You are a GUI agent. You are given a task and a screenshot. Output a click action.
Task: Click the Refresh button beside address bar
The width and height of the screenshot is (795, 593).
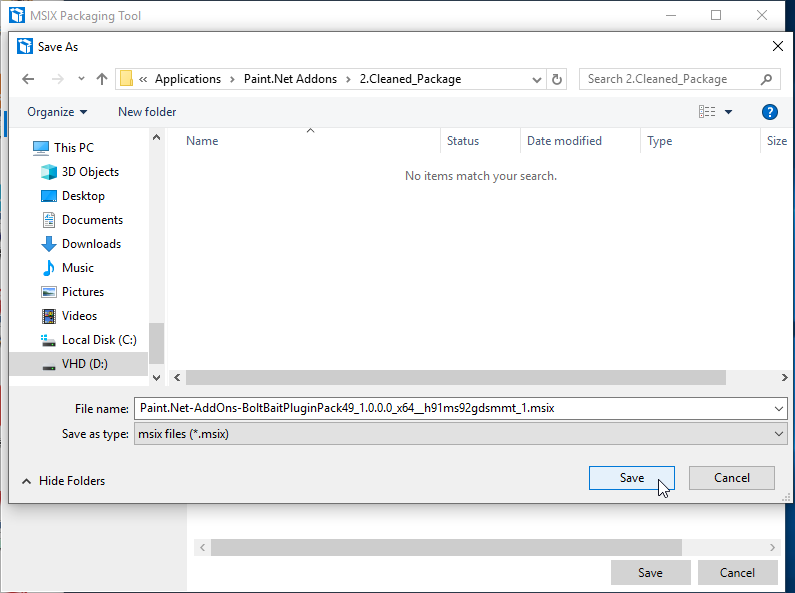click(557, 79)
